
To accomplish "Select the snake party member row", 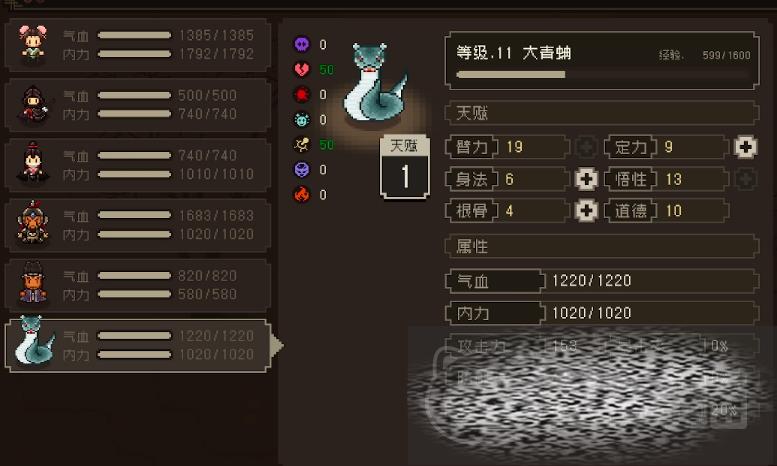I will (138, 346).
